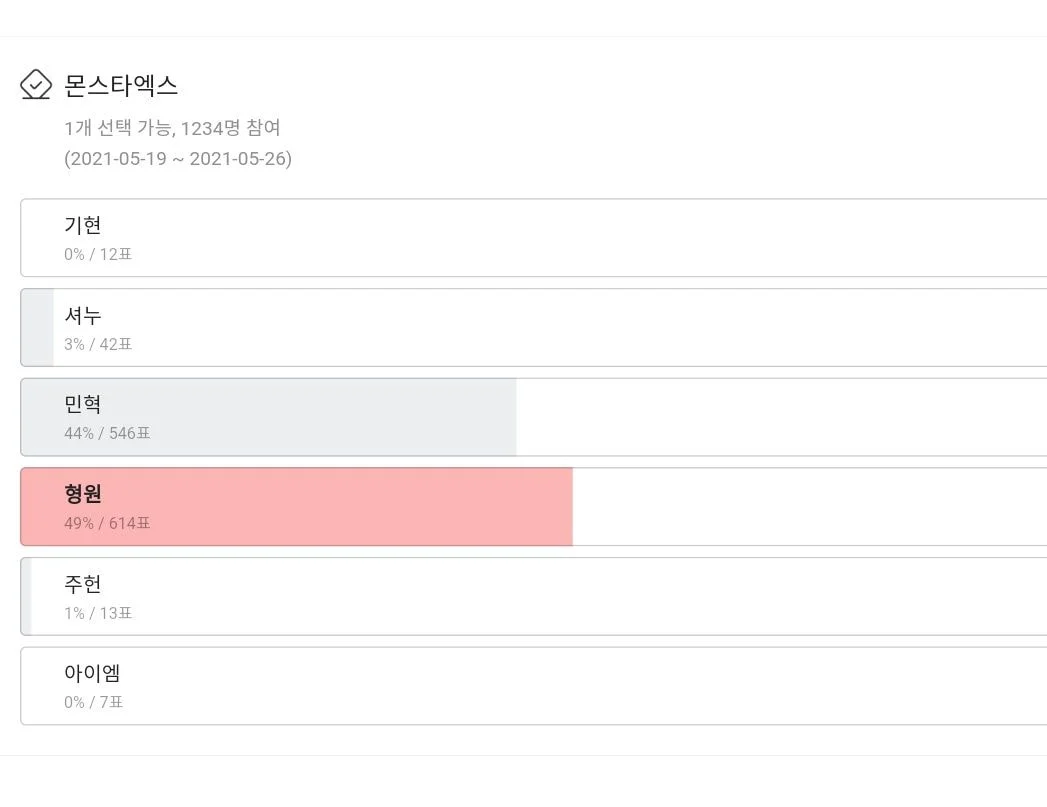The height and width of the screenshot is (807, 1047).
Task: Click the poll checkmark icon beside 몬스타엑스
Action: 36,85
